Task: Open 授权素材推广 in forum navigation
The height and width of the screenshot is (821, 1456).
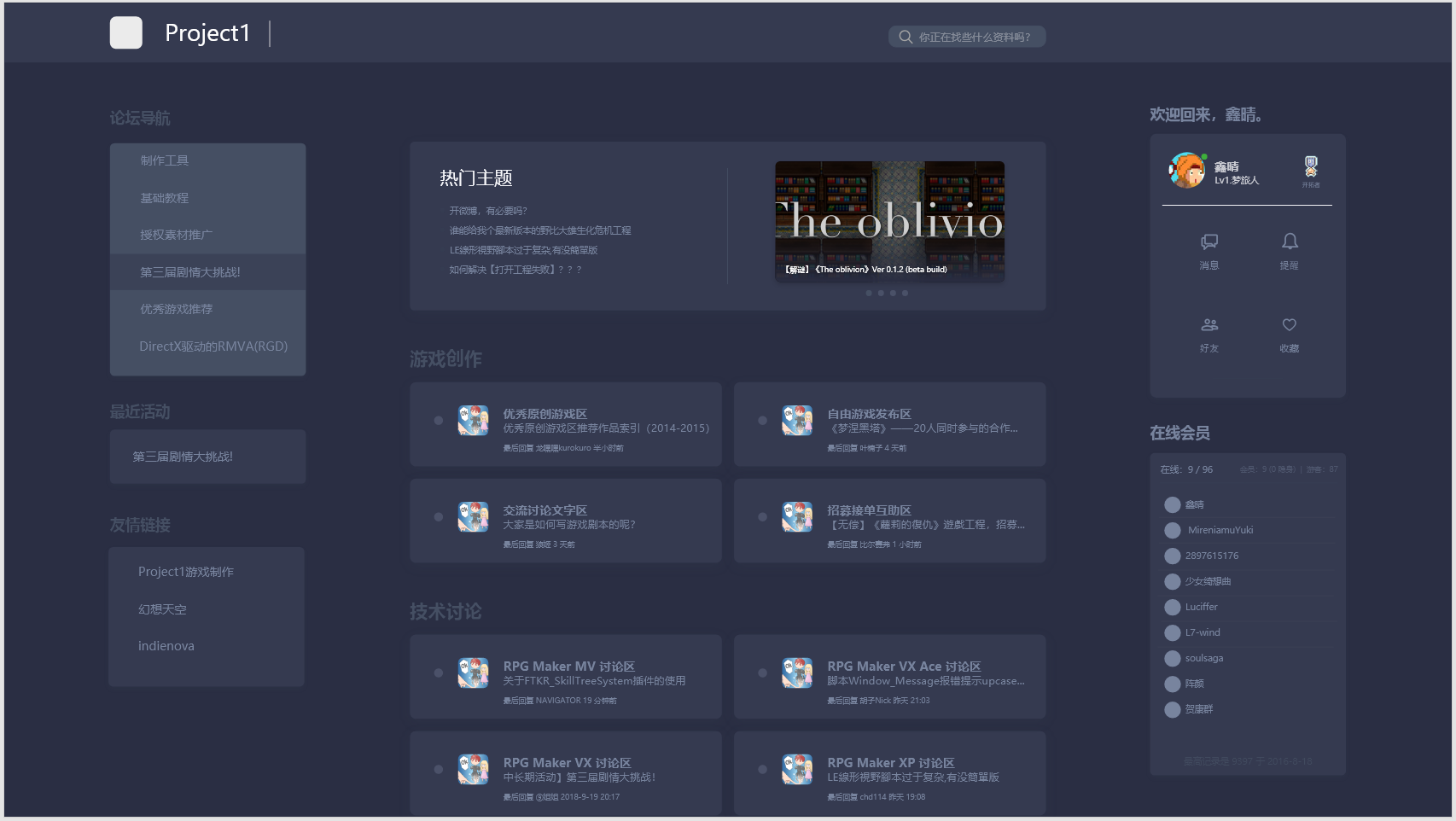Action: coord(207,235)
